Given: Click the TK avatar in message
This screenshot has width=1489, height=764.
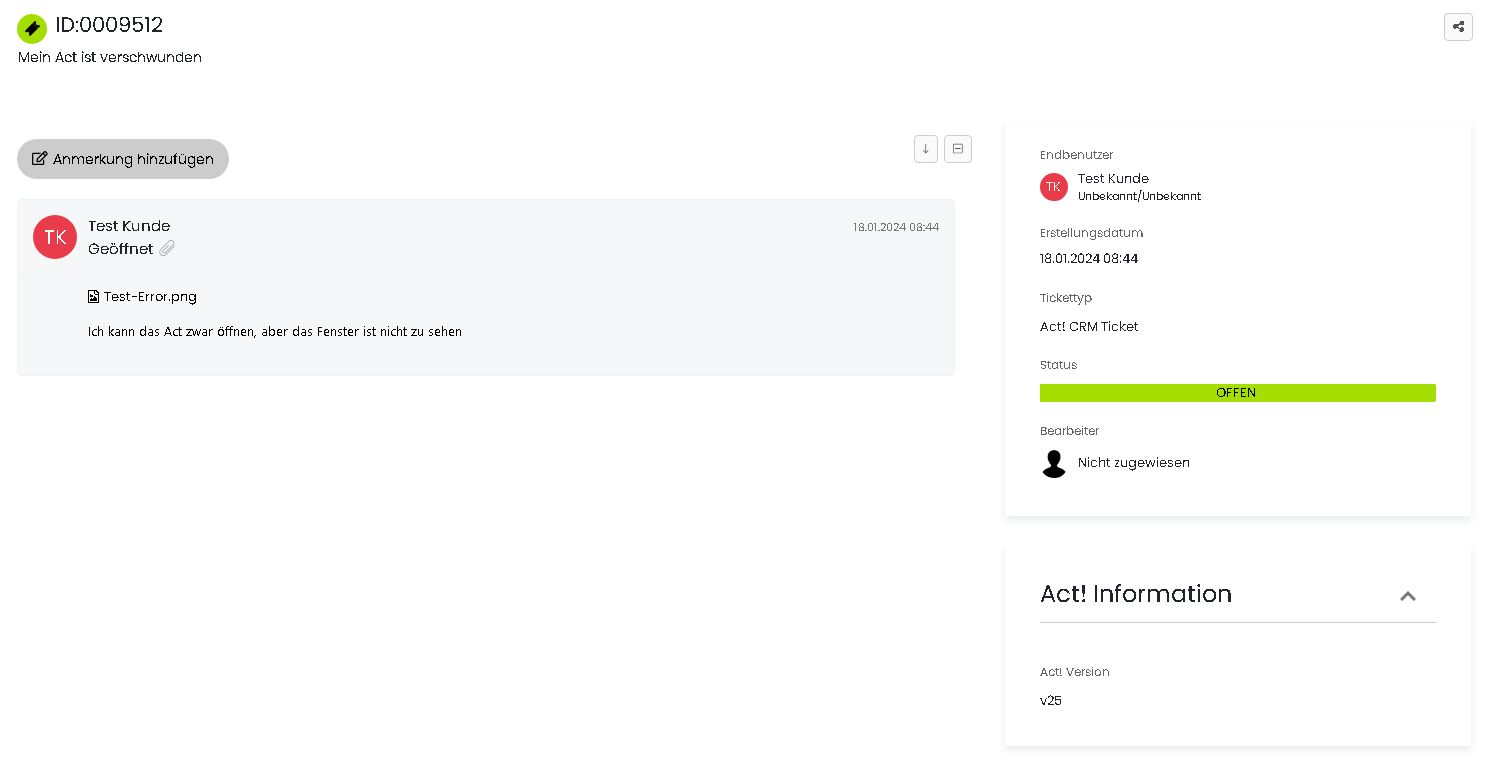Looking at the screenshot, I should pyautogui.click(x=55, y=237).
